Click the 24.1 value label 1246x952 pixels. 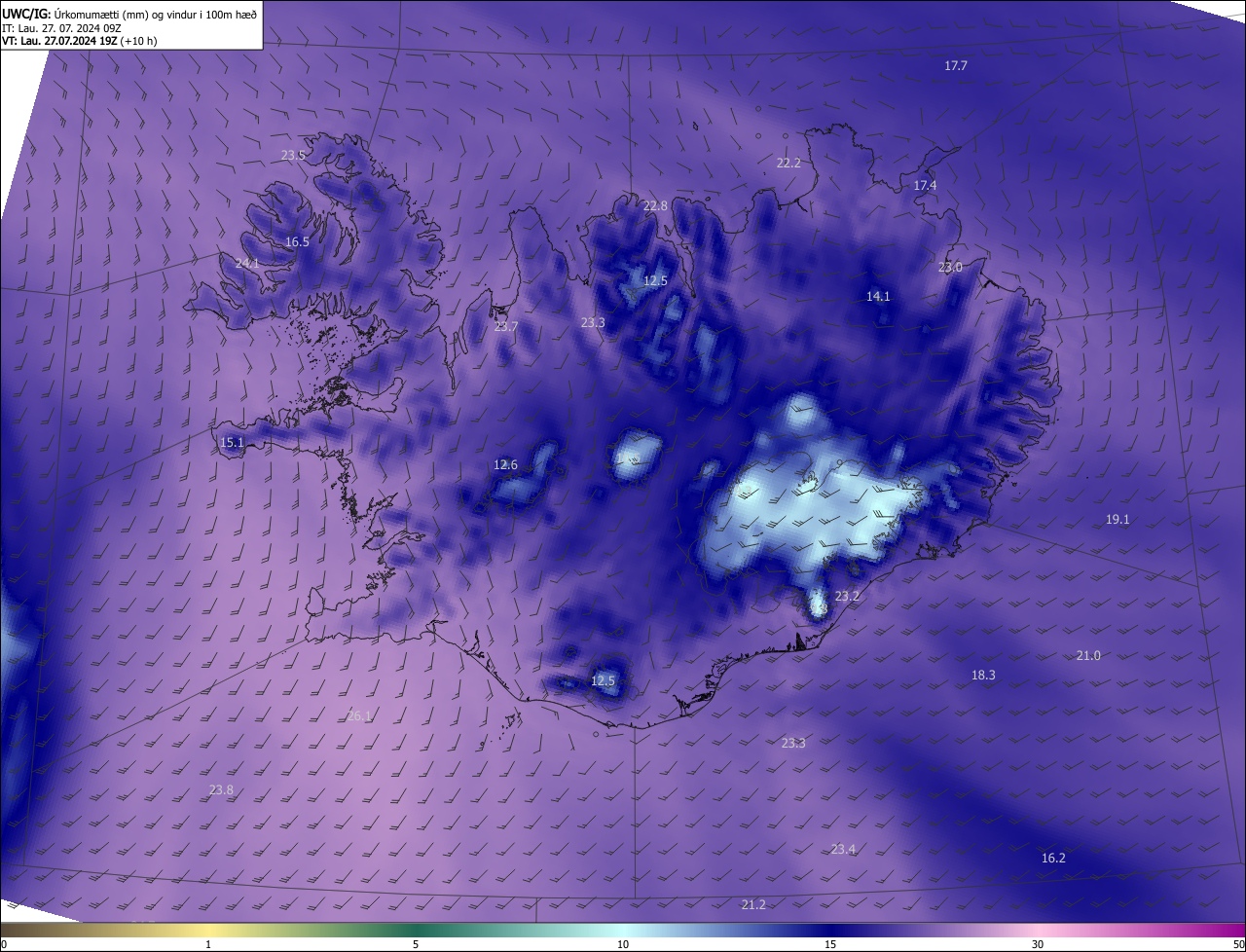[x=247, y=264]
